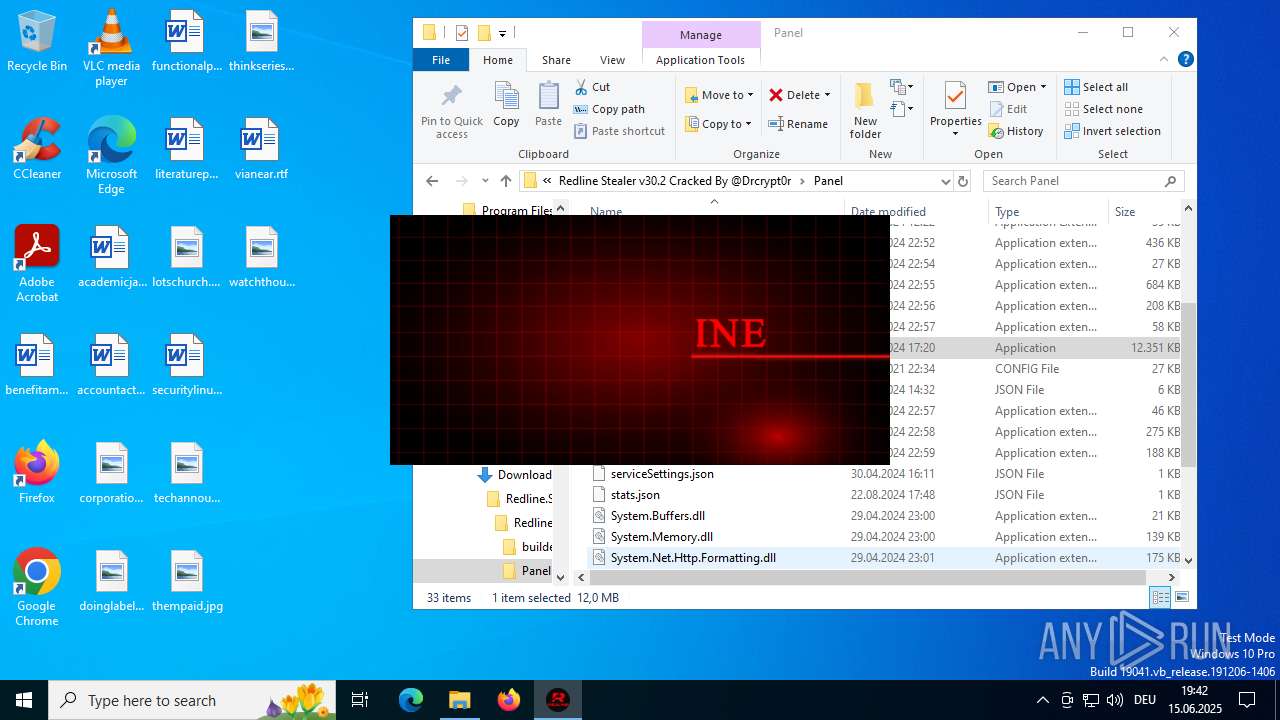Open the Recycle Bin desktop icon
Viewport: 1280px width, 720px height.
point(37,41)
